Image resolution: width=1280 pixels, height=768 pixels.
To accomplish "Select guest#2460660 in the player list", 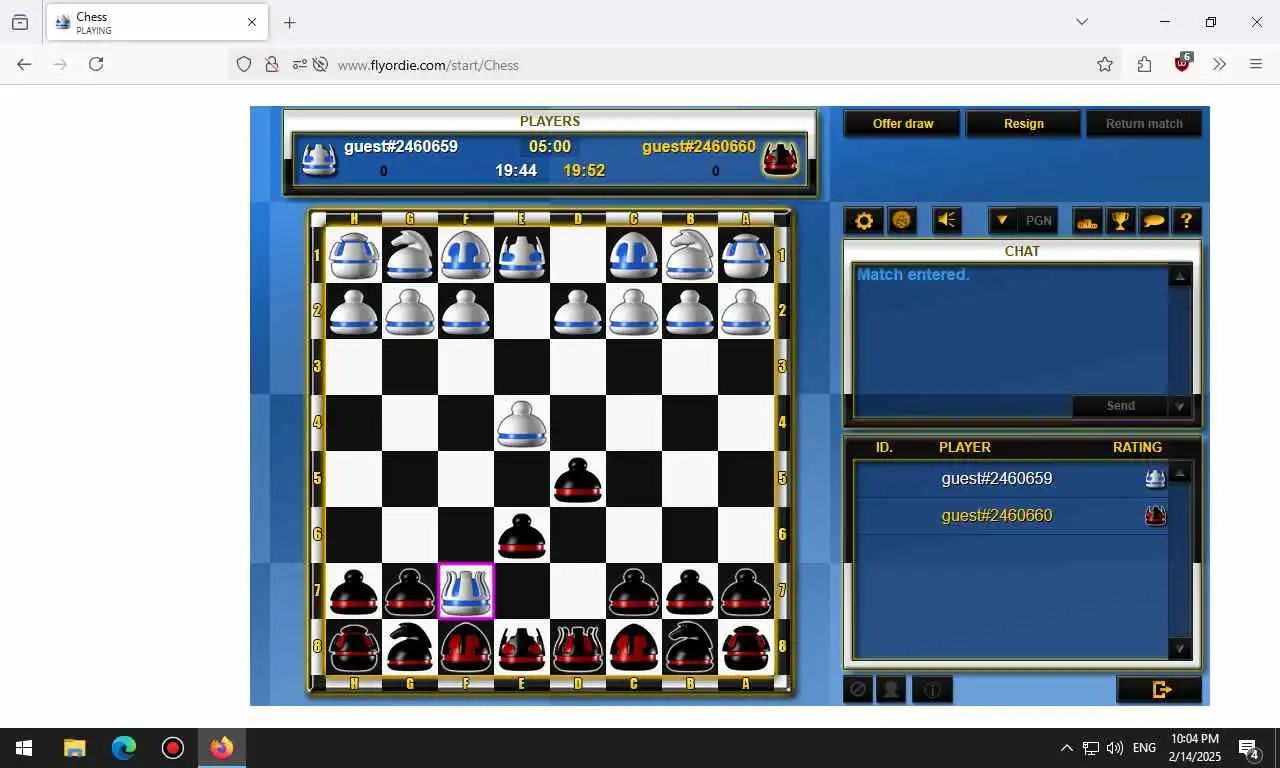I will pyautogui.click(x=1011, y=516).
